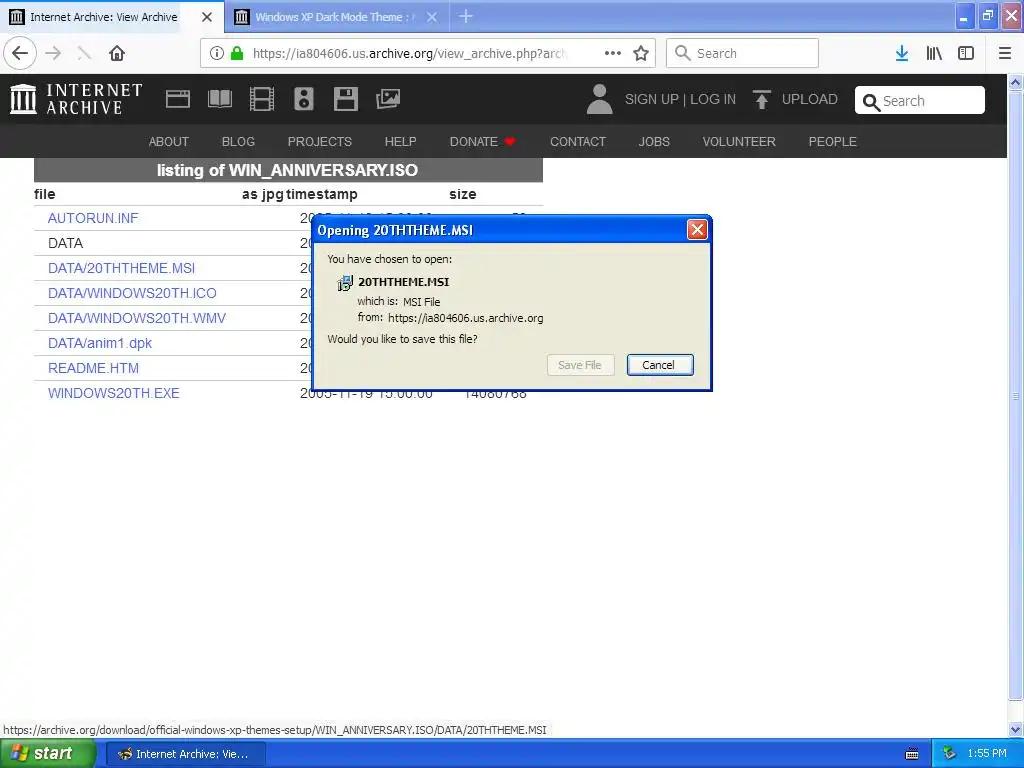Click the page scrollbar up arrow

(x=1016, y=82)
